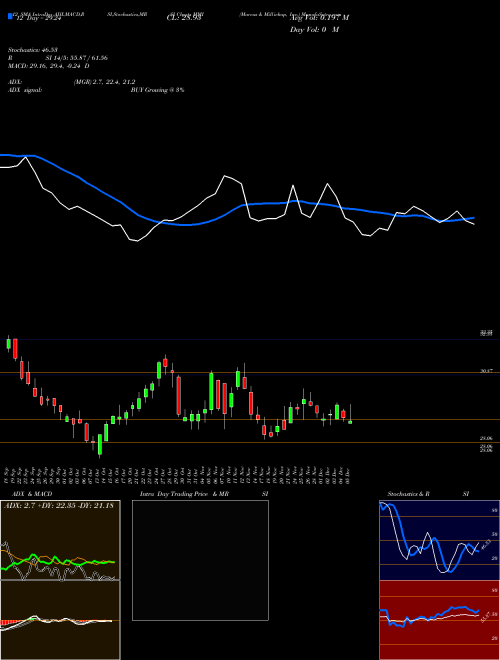Click the 'Day Vol: 0 M' readout

tap(314, 30)
